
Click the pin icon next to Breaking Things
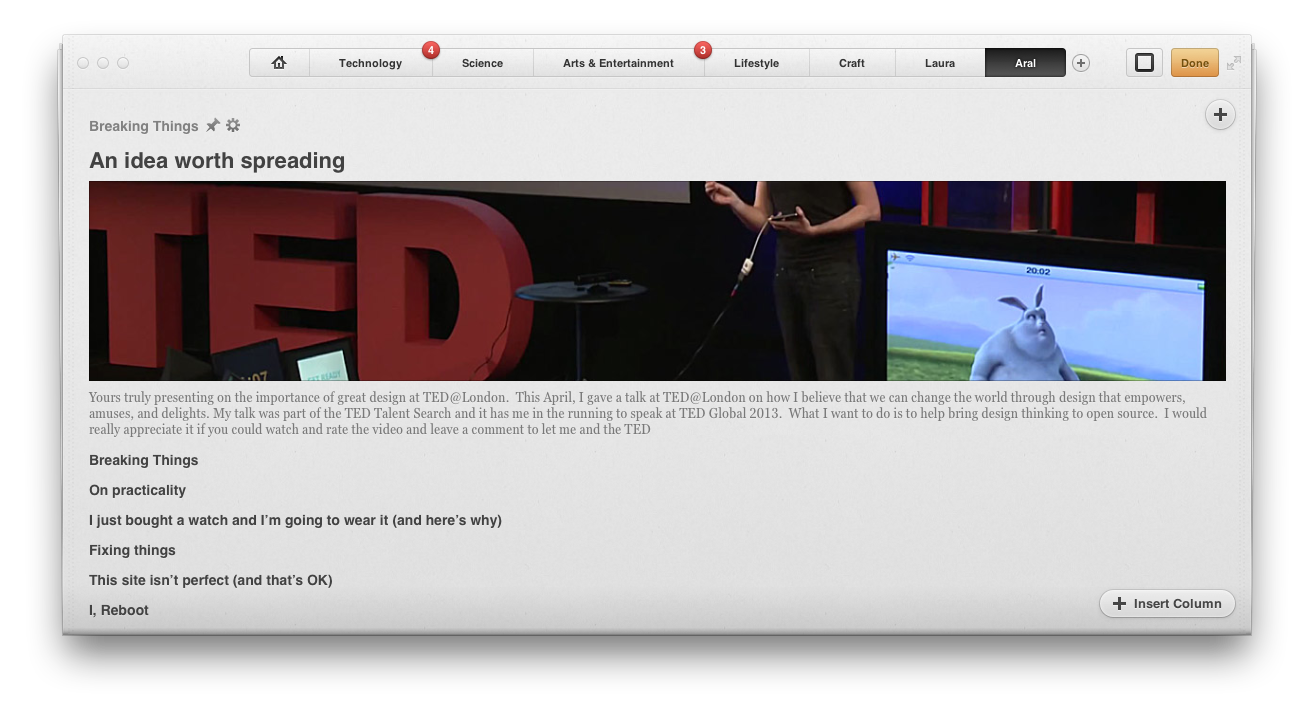point(213,126)
